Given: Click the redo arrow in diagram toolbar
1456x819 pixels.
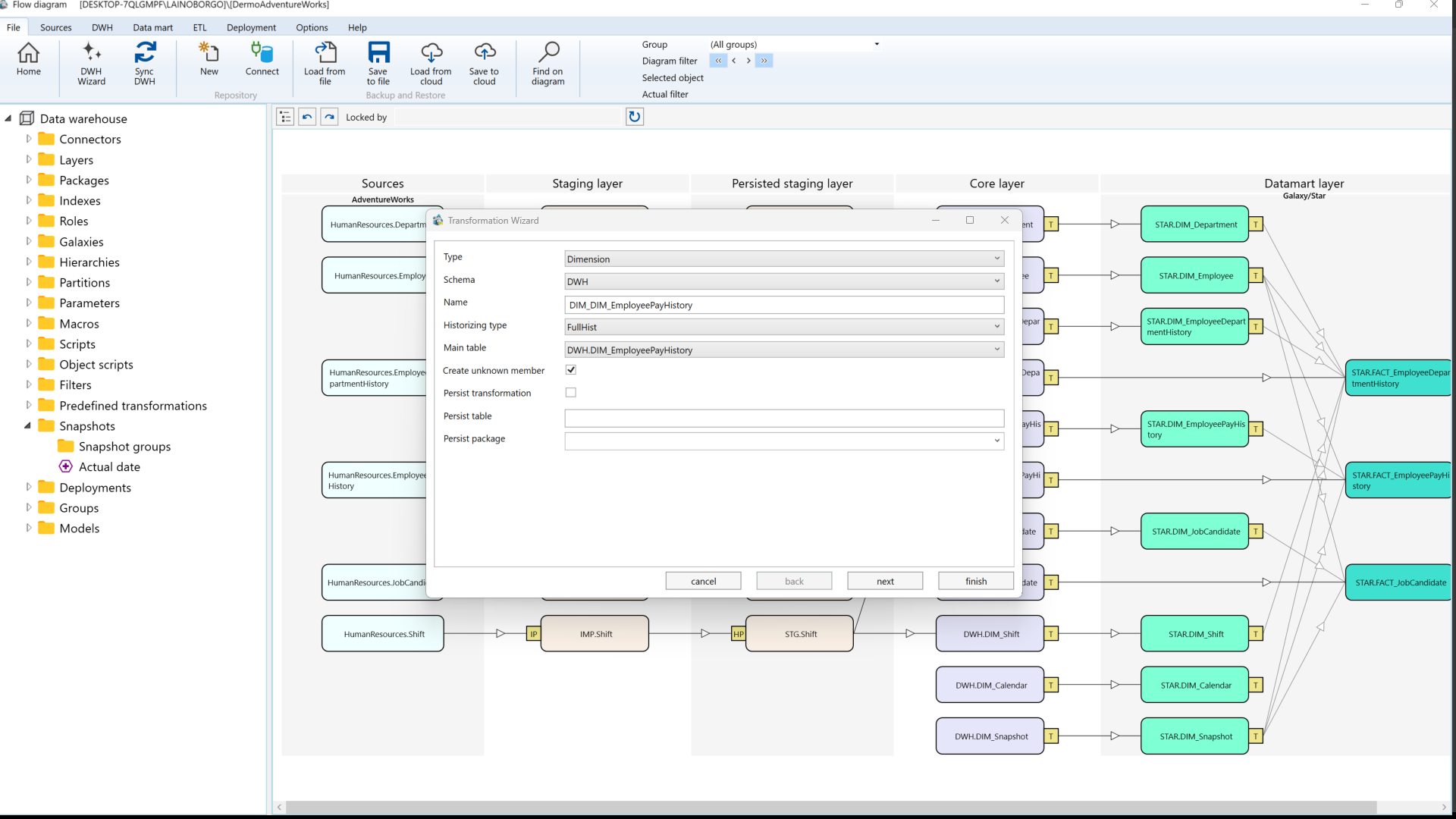Looking at the screenshot, I should click(329, 117).
